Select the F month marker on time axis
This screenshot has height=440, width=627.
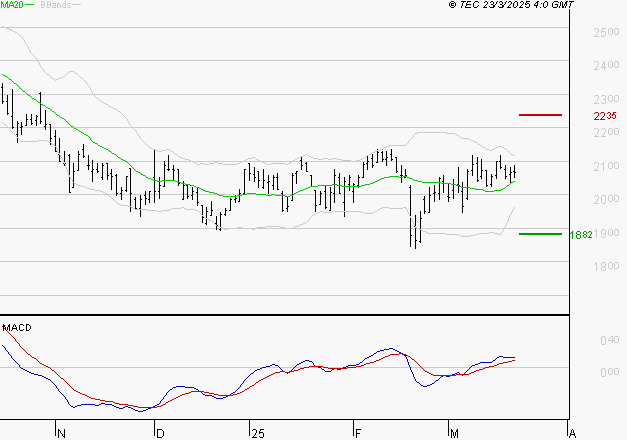357,433
